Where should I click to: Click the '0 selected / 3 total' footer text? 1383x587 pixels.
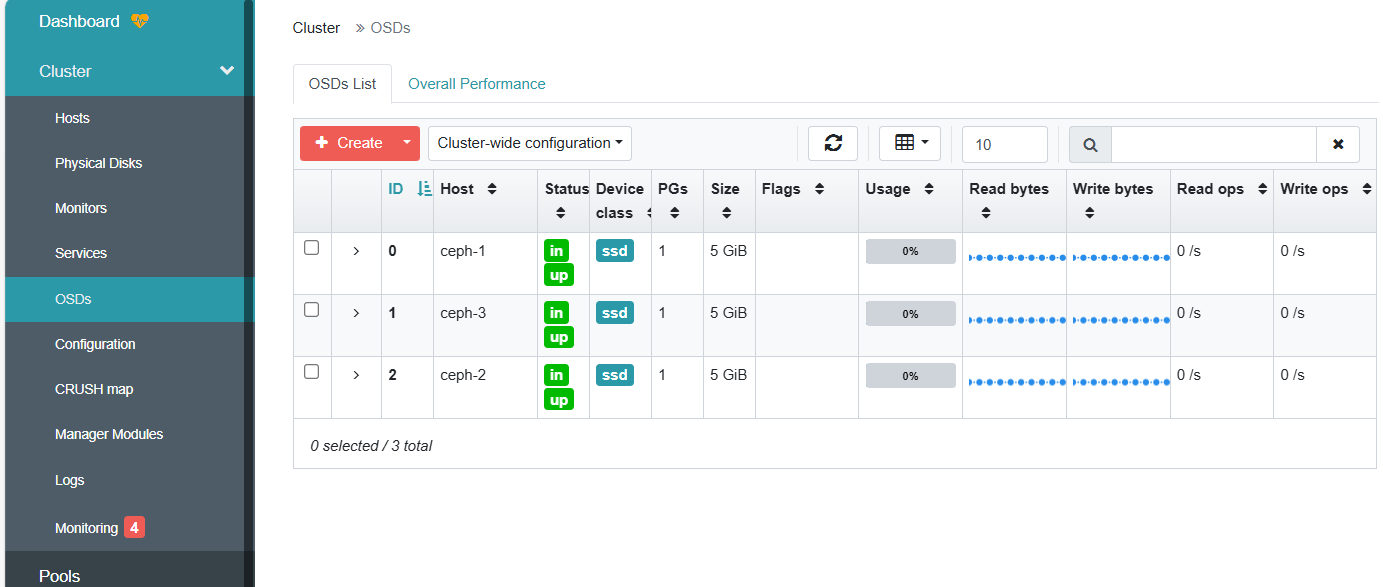(371, 446)
